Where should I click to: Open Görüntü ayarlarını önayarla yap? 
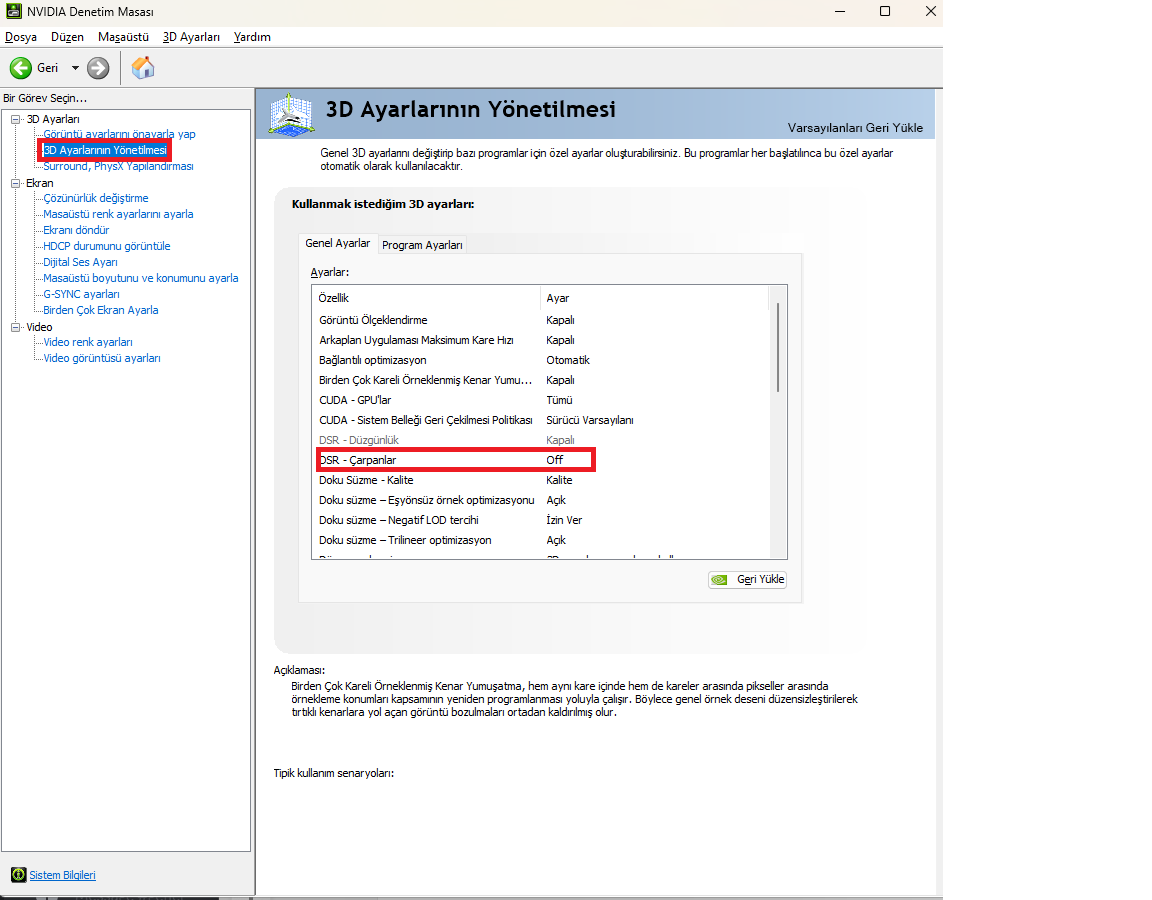[119, 134]
